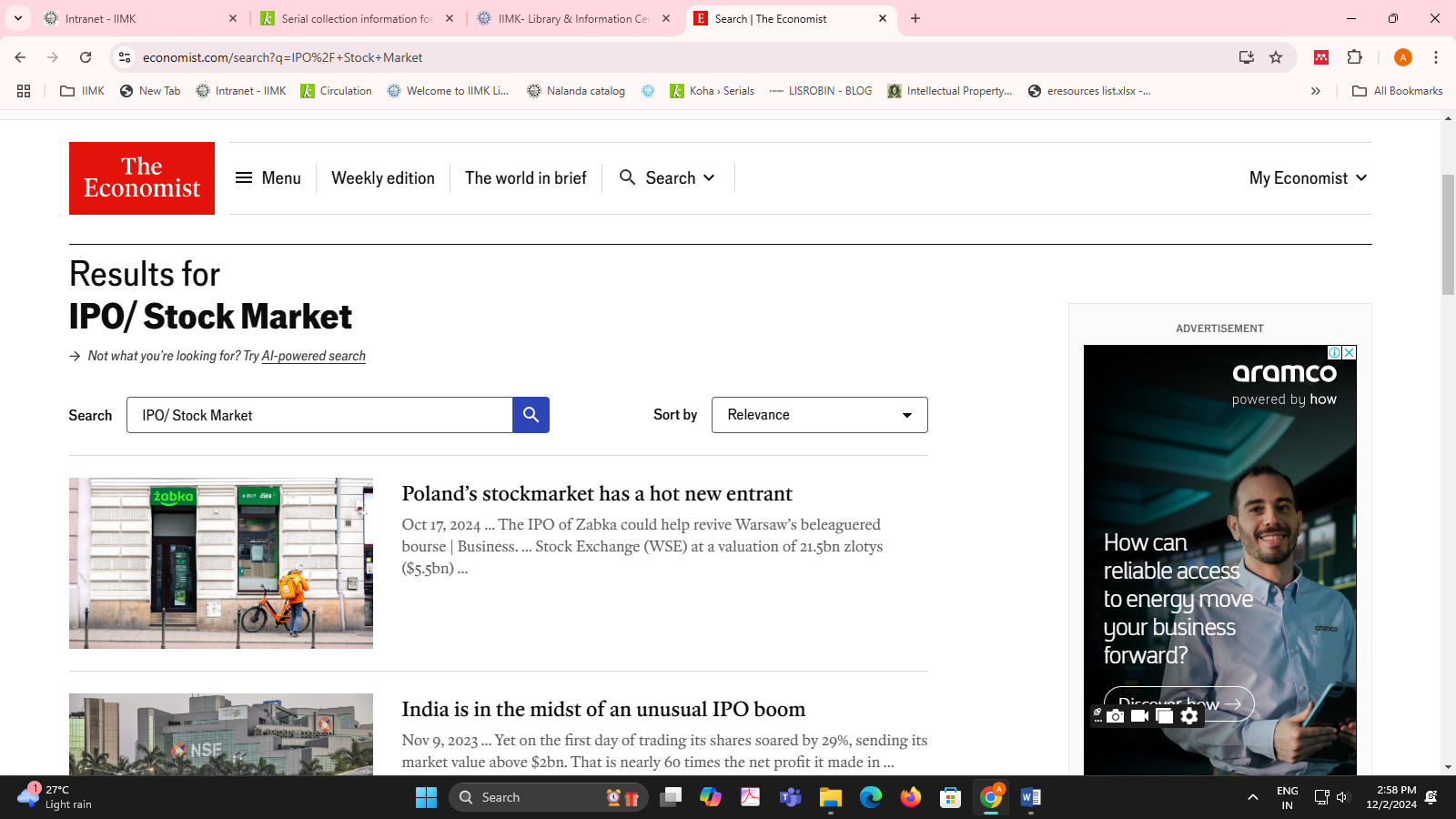1456x819 pixels.
Task: Open The Economist logo home page
Action: tap(142, 178)
